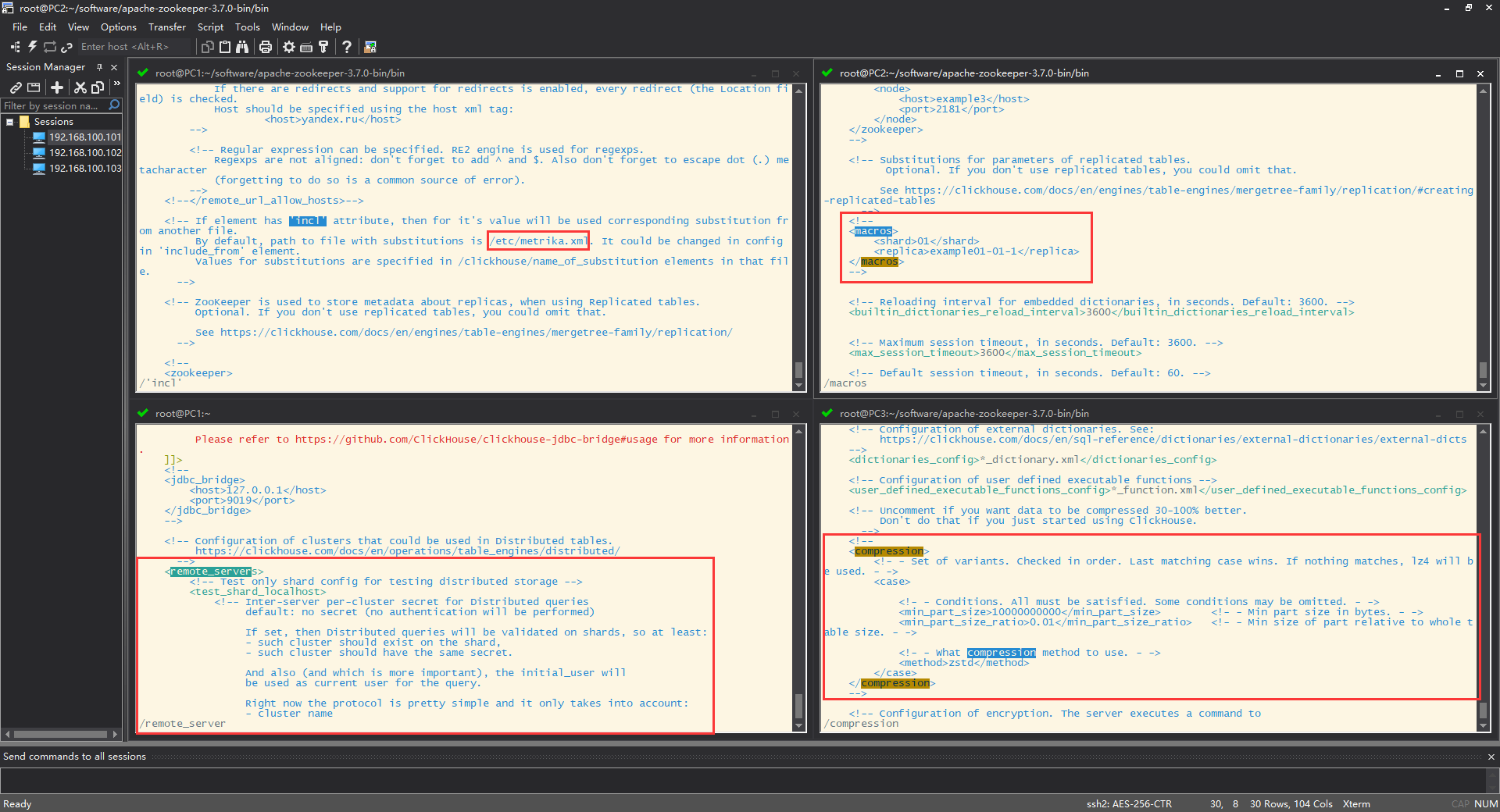The width and height of the screenshot is (1500, 812).
Task: Click the Quick Connect lightning icon
Action: tap(33, 47)
